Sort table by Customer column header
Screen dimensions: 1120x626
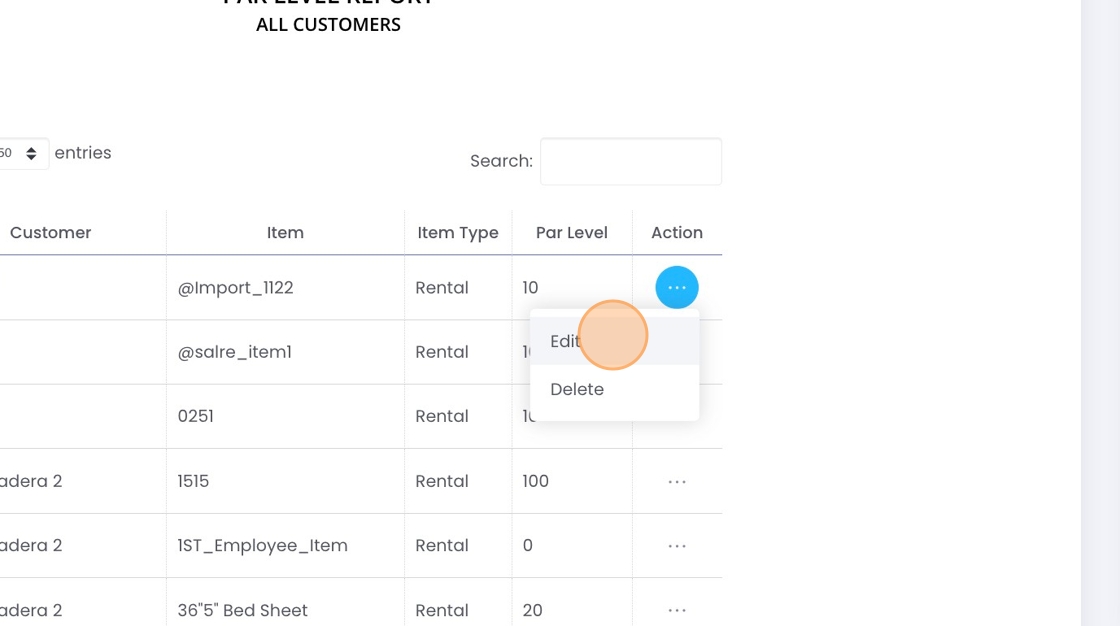point(50,232)
